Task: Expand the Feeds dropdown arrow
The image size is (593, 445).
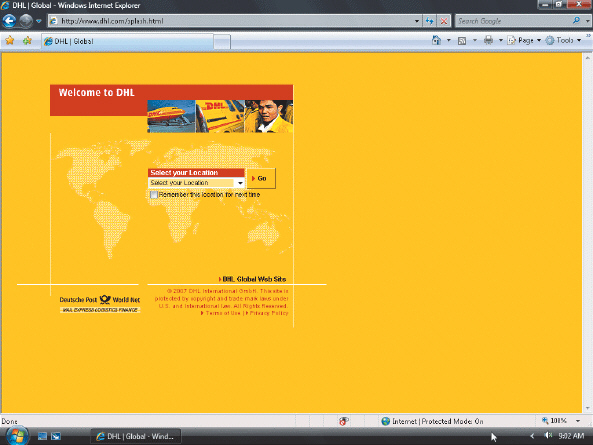Action: [475, 40]
